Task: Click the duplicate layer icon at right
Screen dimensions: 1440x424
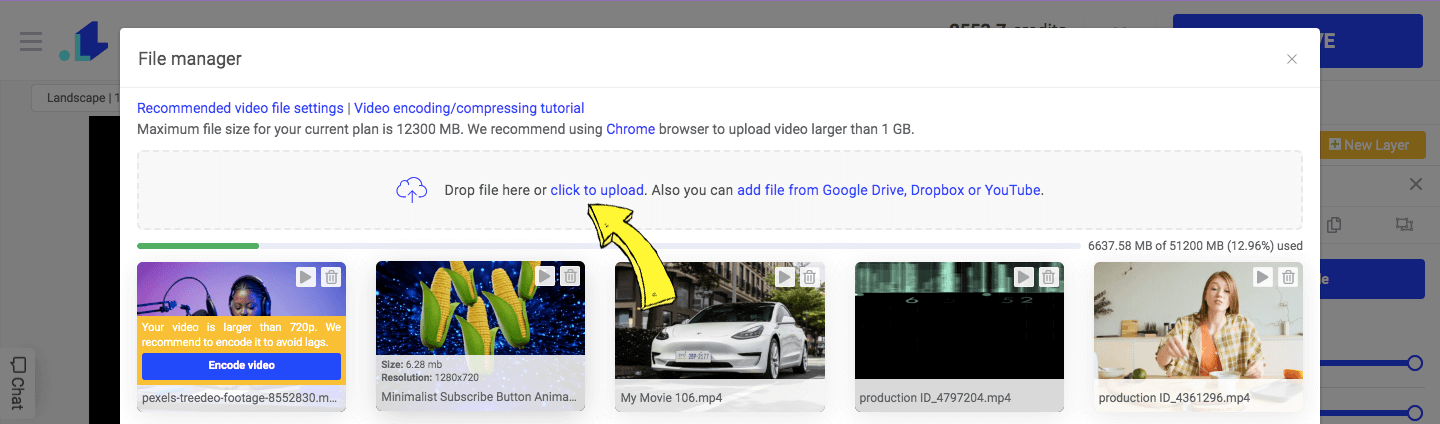Action: point(1334,225)
